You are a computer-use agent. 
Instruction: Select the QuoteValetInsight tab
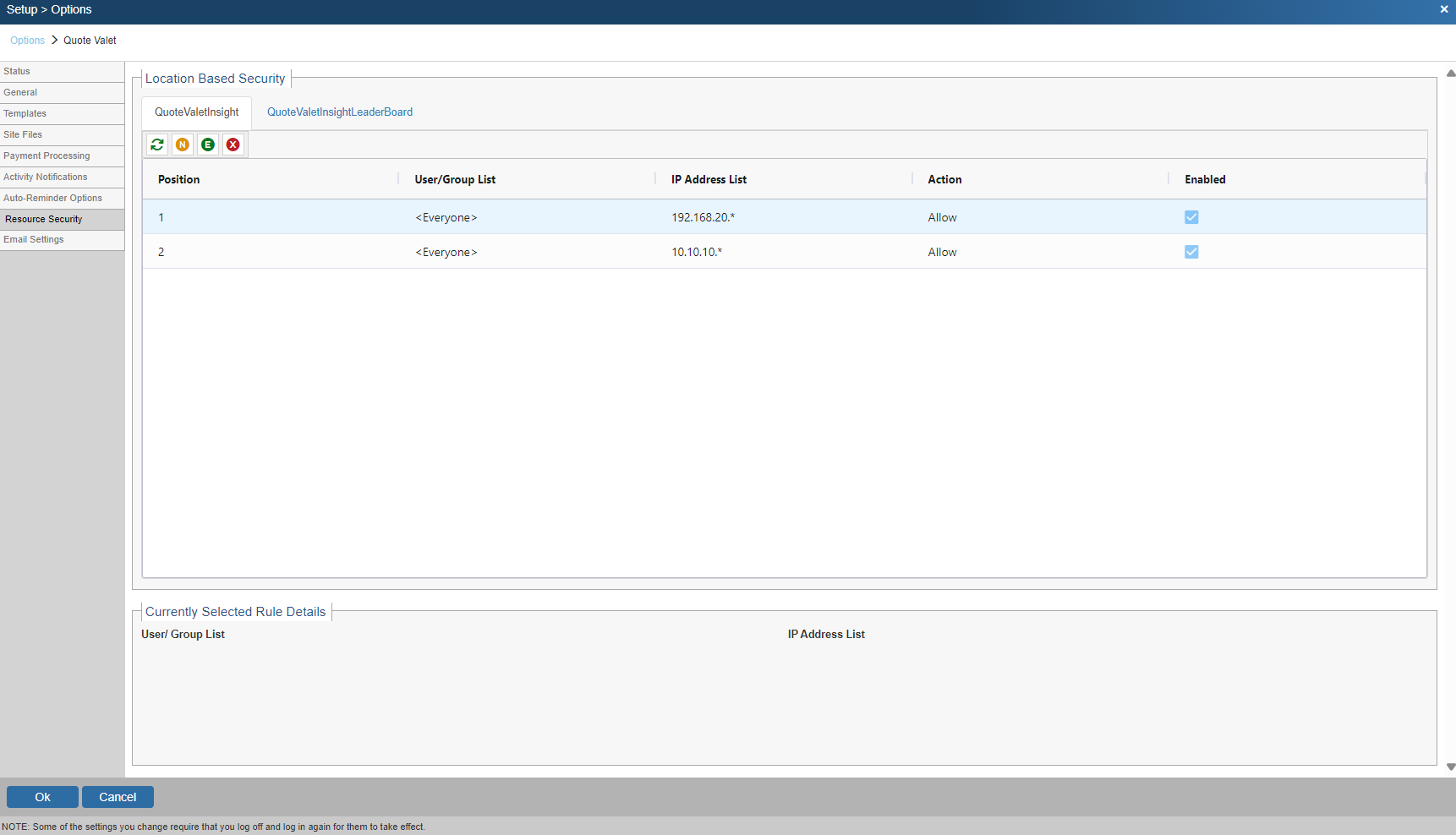(x=196, y=112)
